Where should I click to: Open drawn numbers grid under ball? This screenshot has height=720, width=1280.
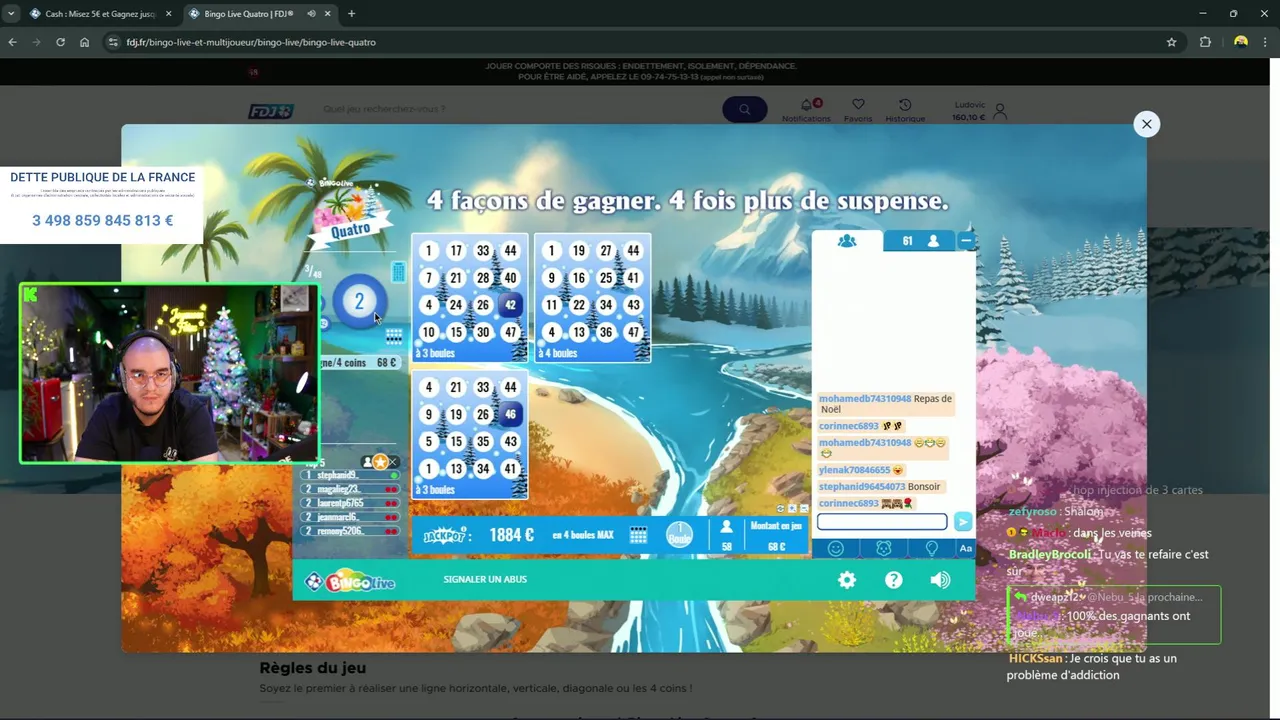(394, 336)
